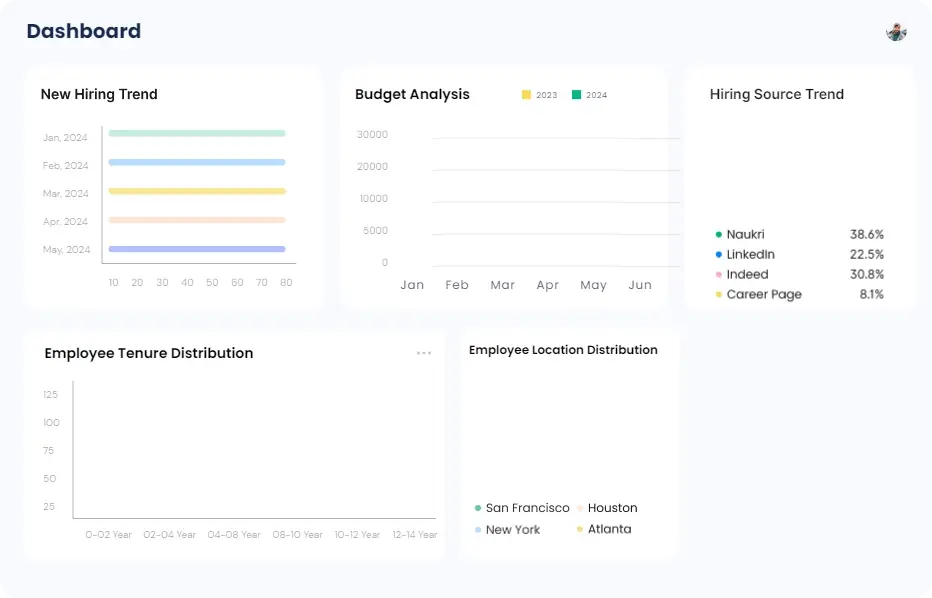Click the Naukri label
The image size is (932, 598).
(745, 234)
